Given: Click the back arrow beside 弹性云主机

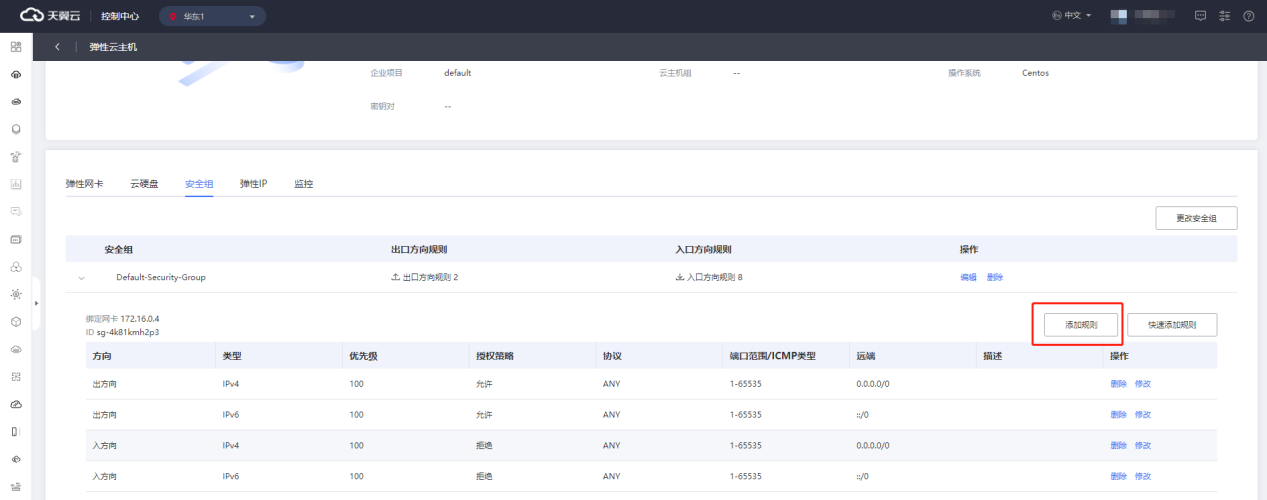Looking at the screenshot, I should tap(58, 47).
